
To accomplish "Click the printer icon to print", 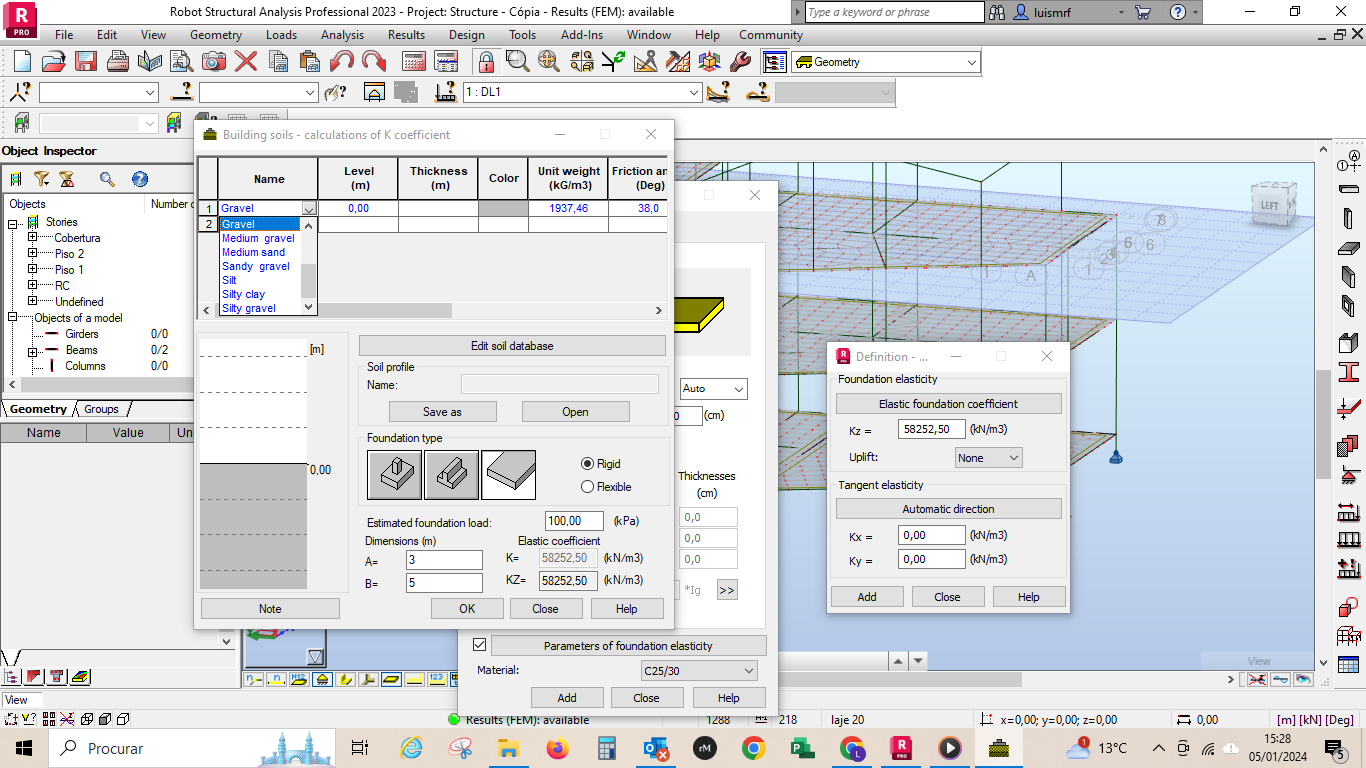I will pos(119,60).
